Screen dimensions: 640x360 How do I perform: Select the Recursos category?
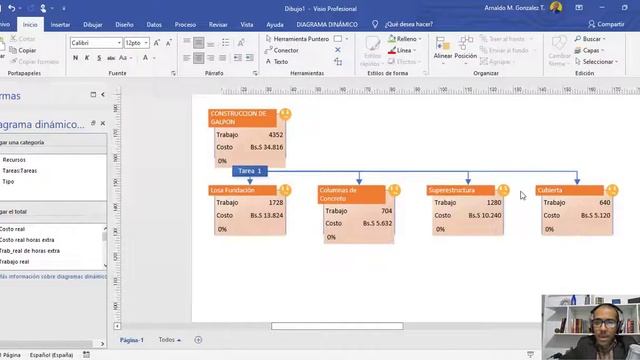14,160
